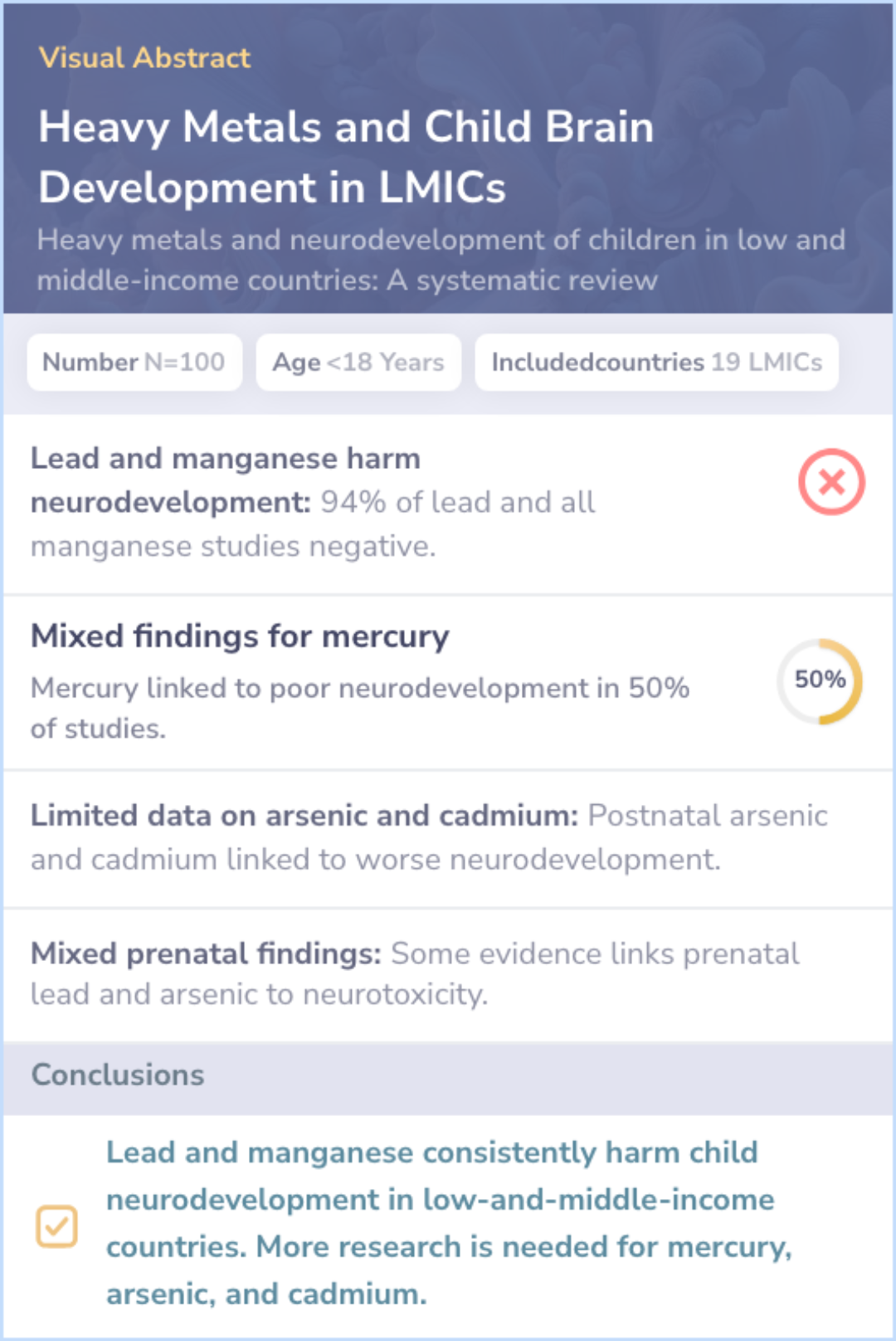Click the Mercury linked to poor neurodevelopment text

pos(360,708)
